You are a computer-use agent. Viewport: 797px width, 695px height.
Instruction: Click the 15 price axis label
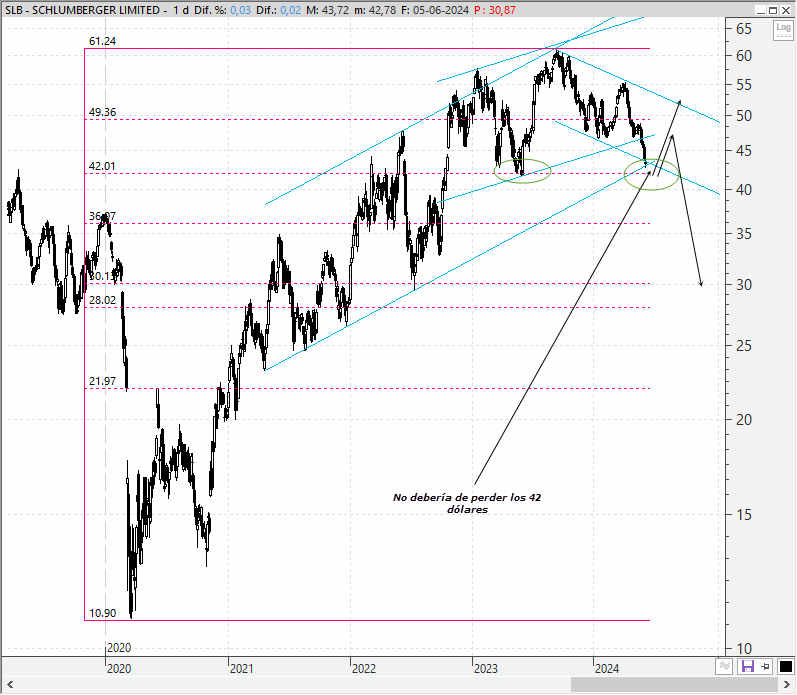click(744, 515)
